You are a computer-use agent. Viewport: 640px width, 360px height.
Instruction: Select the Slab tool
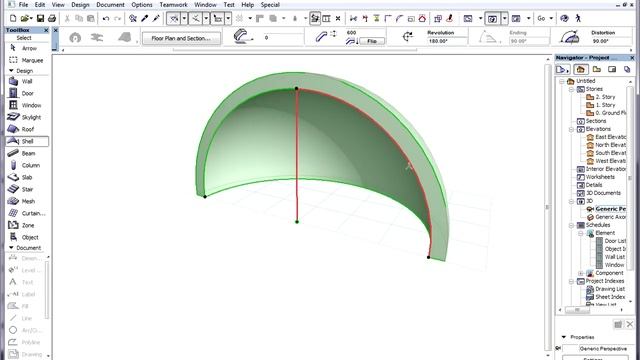[x=27, y=177]
